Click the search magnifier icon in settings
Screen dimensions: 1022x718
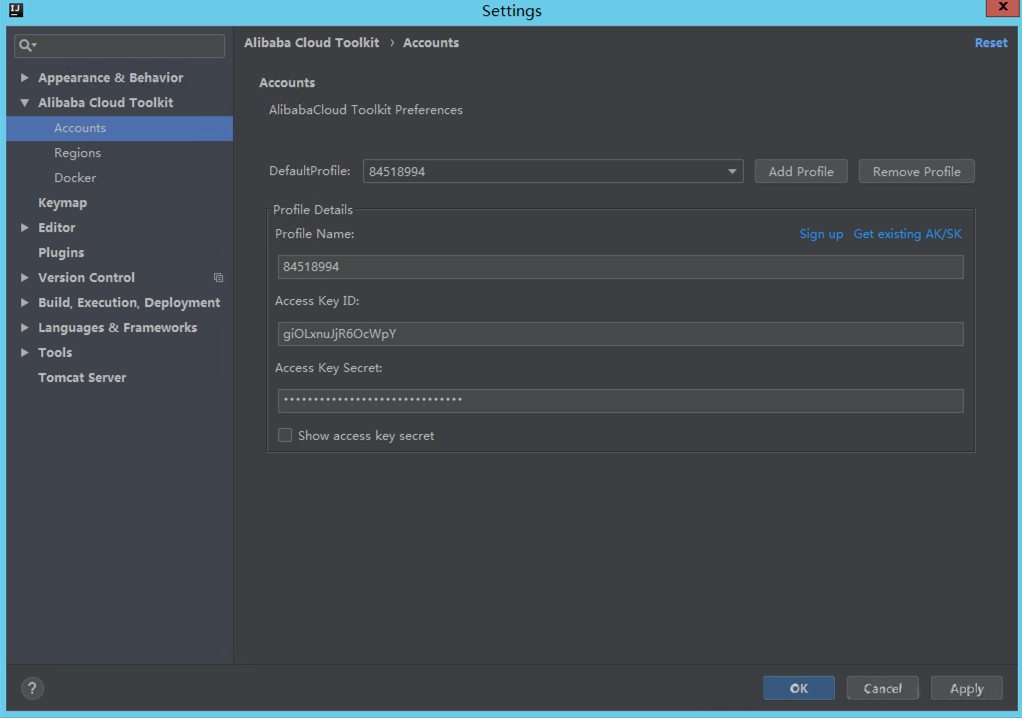click(x=27, y=45)
